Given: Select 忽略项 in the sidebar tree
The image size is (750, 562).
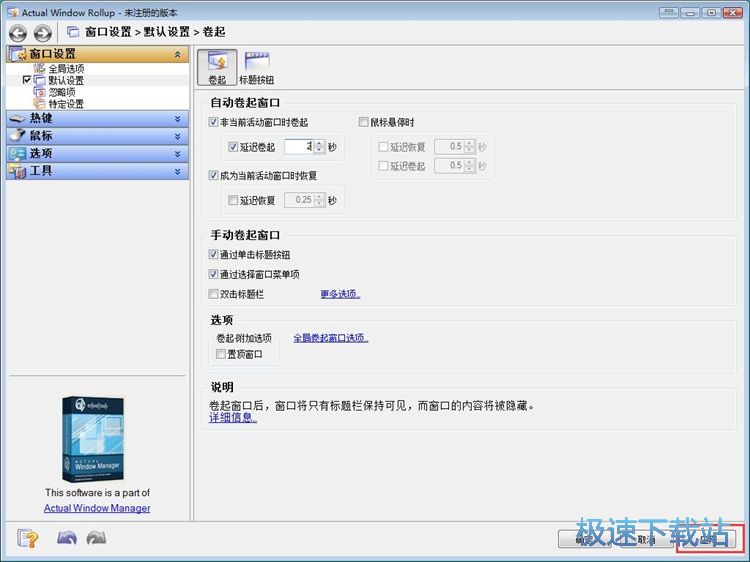Looking at the screenshot, I should [62, 92].
